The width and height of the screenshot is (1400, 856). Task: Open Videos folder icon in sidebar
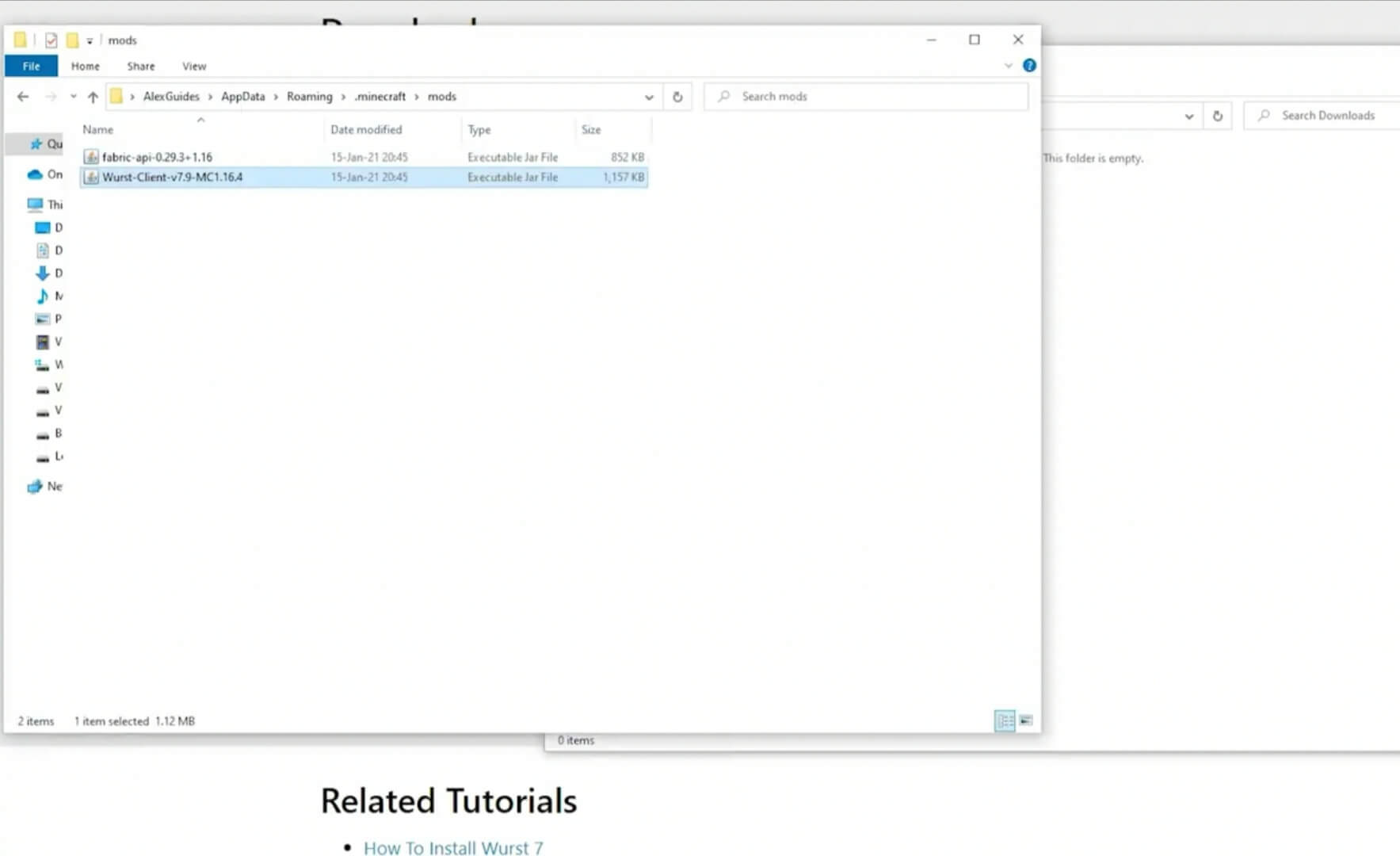[x=43, y=342]
